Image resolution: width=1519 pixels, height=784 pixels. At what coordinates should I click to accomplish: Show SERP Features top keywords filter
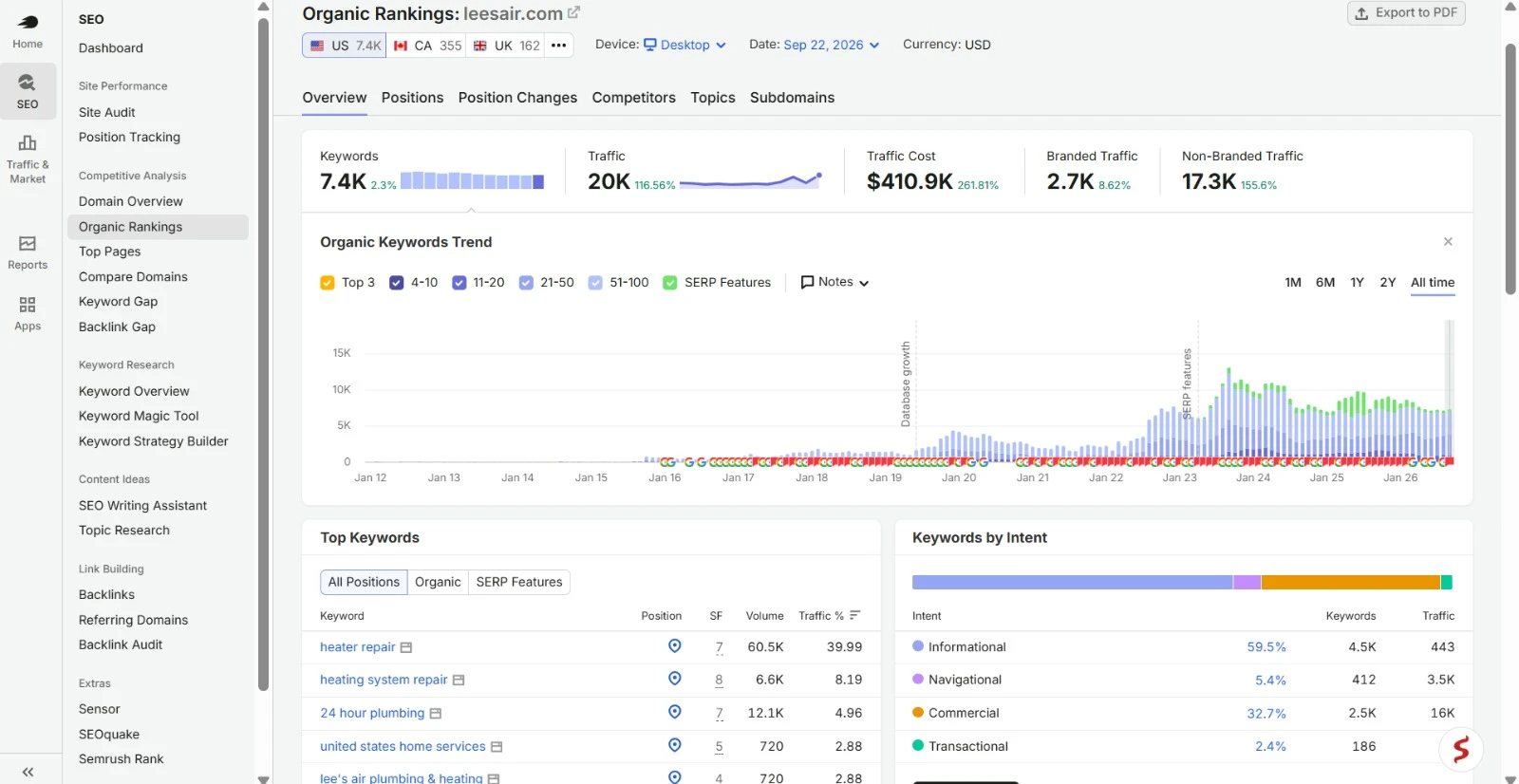pos(519,582)
